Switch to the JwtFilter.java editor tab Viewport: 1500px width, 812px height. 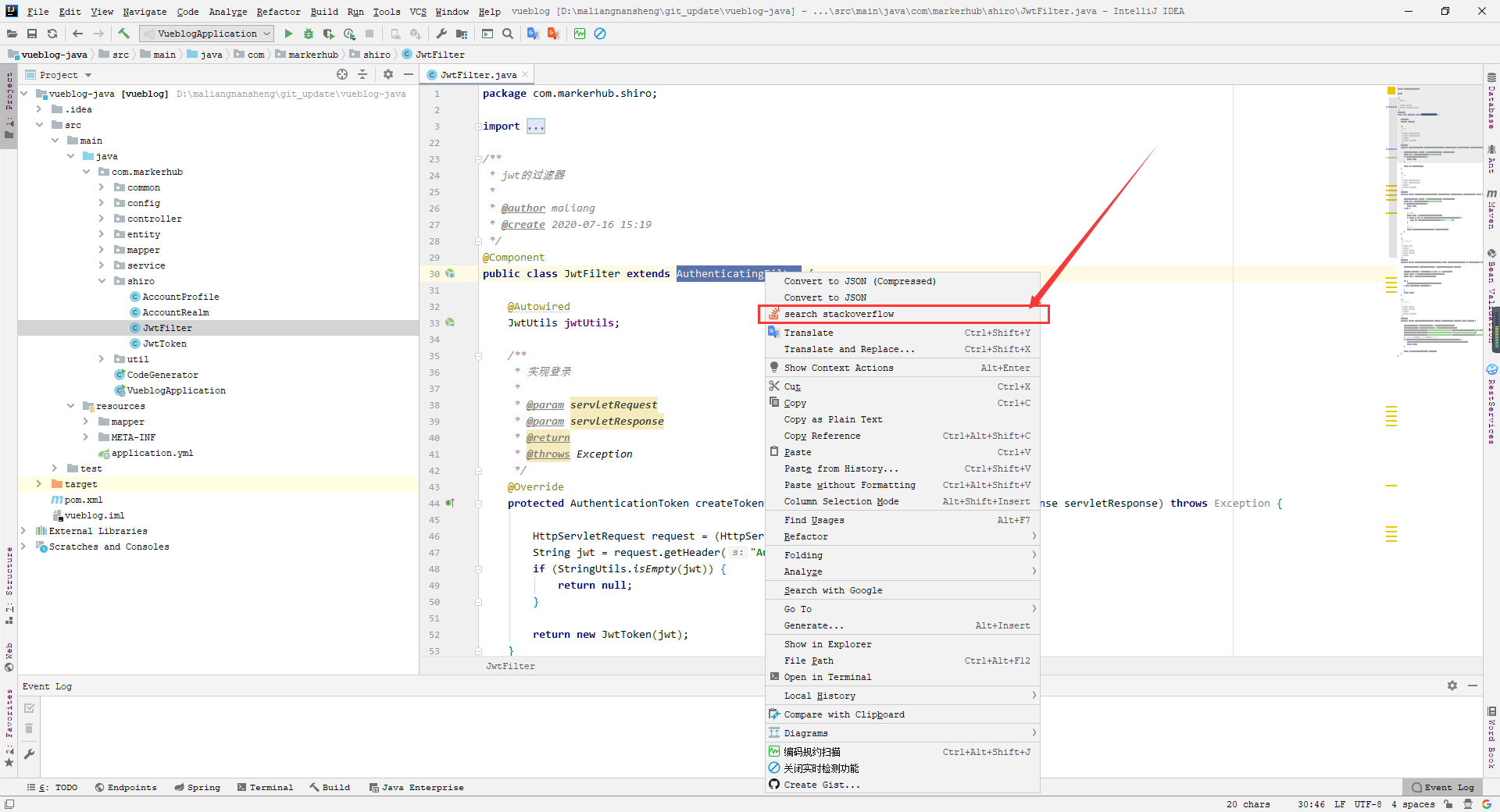[477, 75]
